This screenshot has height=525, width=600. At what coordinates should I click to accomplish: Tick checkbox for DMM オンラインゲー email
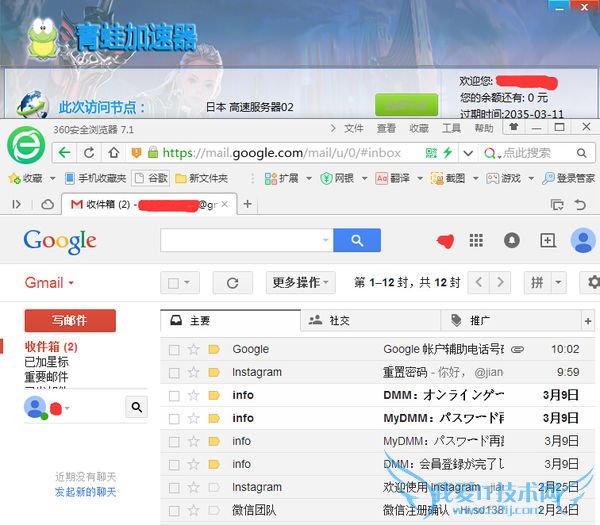174,396
